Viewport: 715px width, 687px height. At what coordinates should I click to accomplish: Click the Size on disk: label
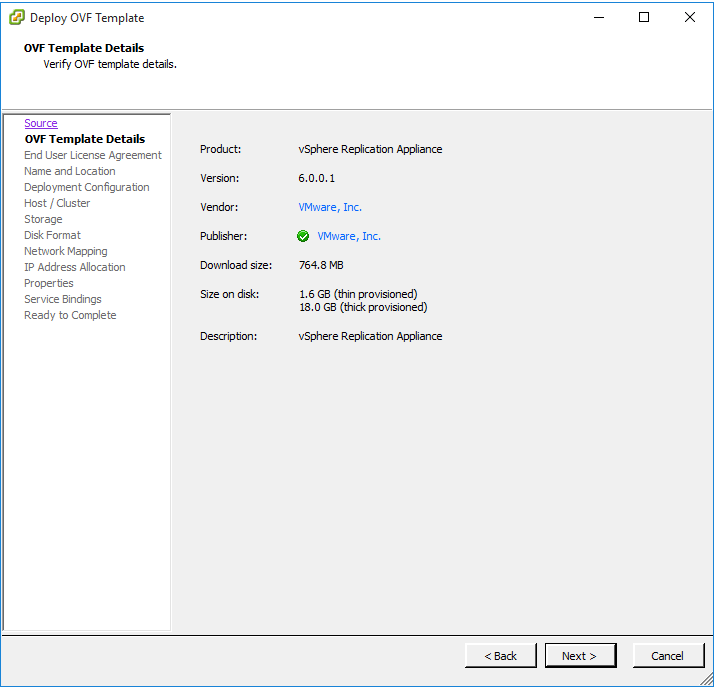click(229, 294)
